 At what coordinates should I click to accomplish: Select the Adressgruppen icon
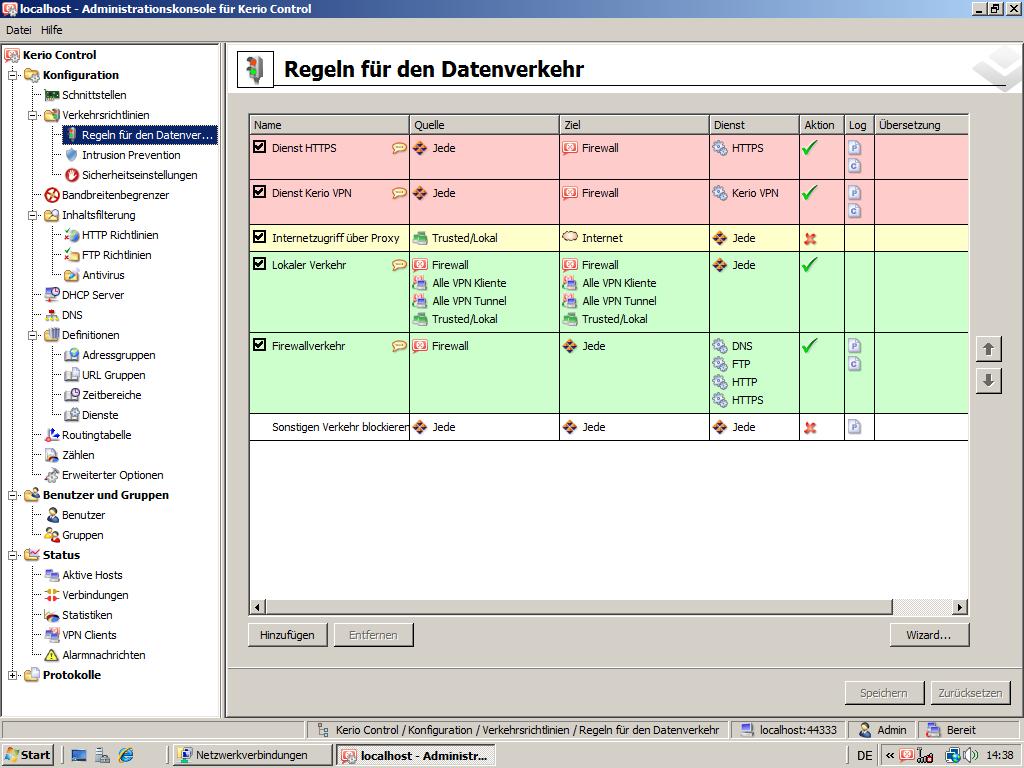pos(72,355)
